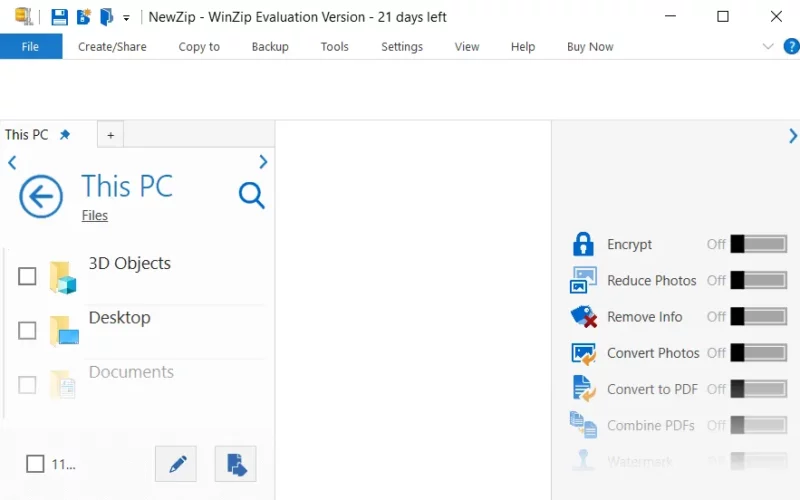Add a new tab with the plus button

point(111,135)
